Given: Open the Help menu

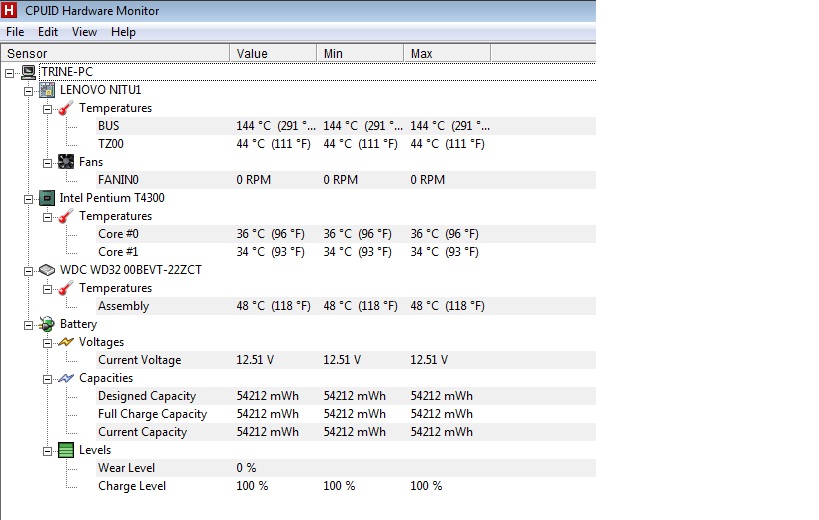Looking at the screenshot, I should click(123, 32).
